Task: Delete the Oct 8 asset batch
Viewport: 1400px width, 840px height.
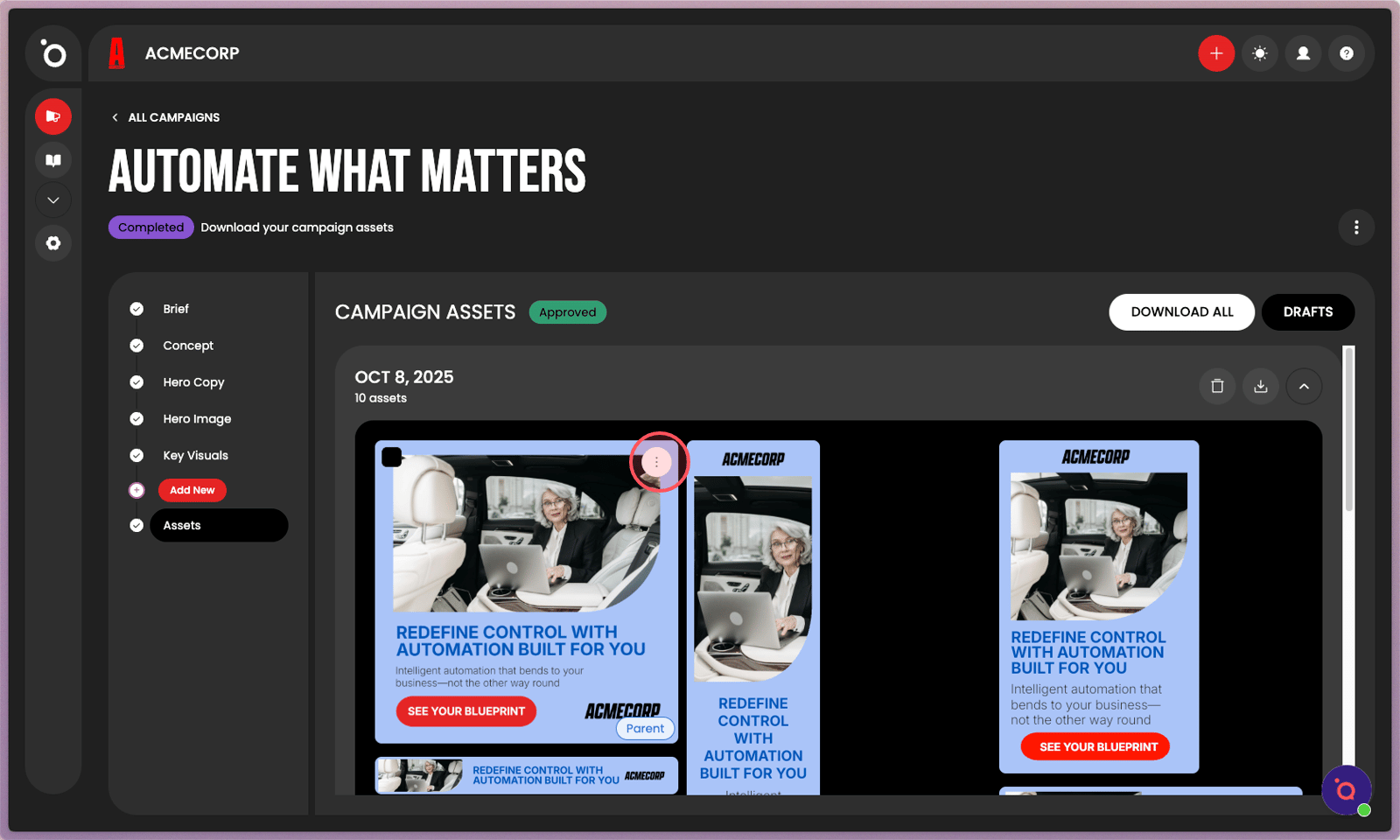Action: pyautogui.click(x=1217, y=386)
